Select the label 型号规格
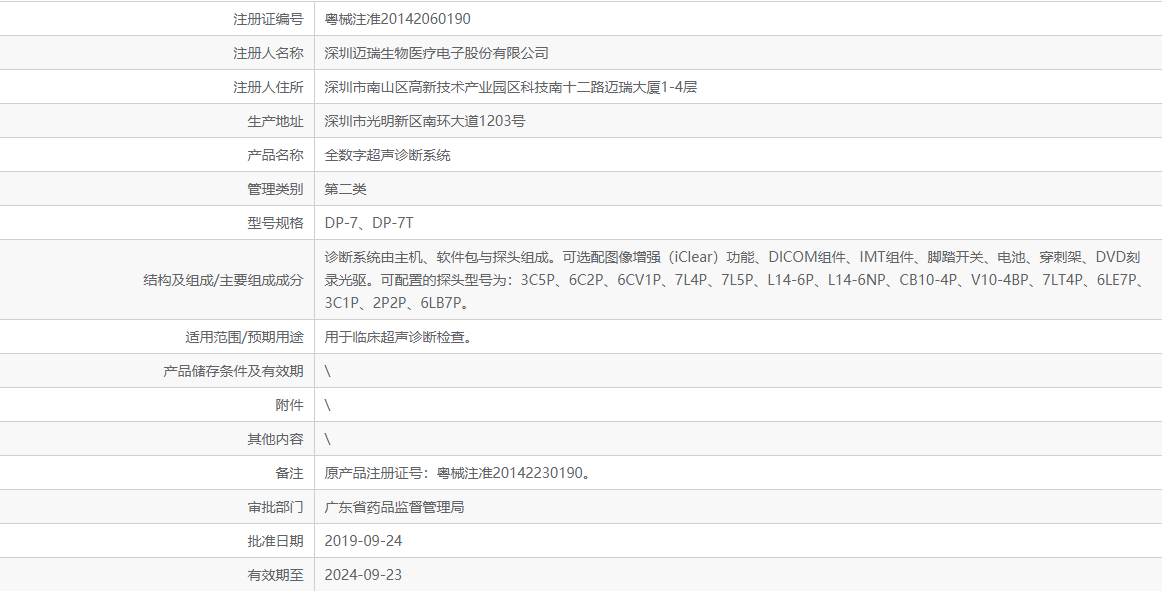This screenshot has width=1162, height=591. [x=275, y=224]
